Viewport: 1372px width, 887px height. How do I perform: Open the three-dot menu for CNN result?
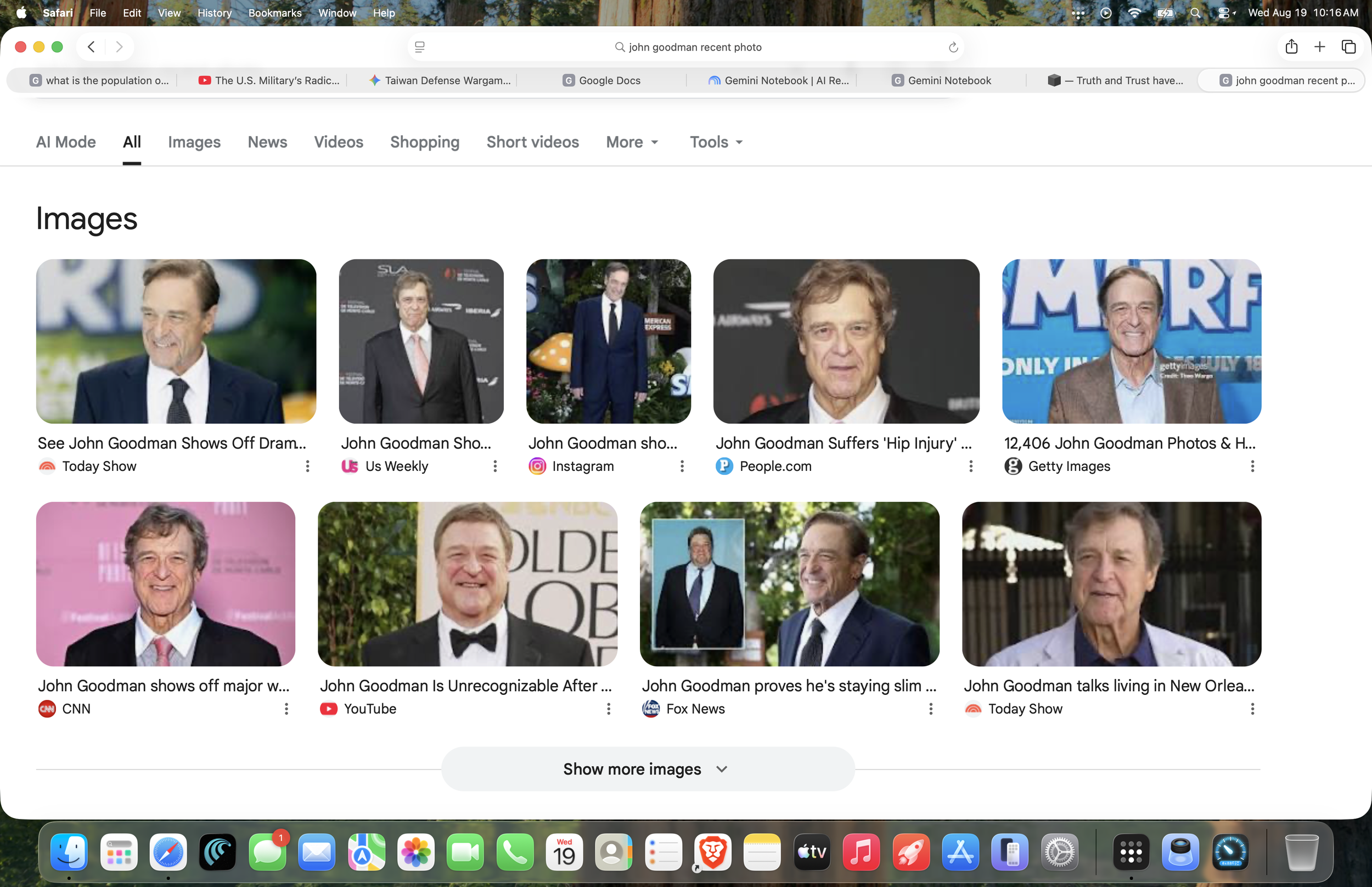point(286,709)
